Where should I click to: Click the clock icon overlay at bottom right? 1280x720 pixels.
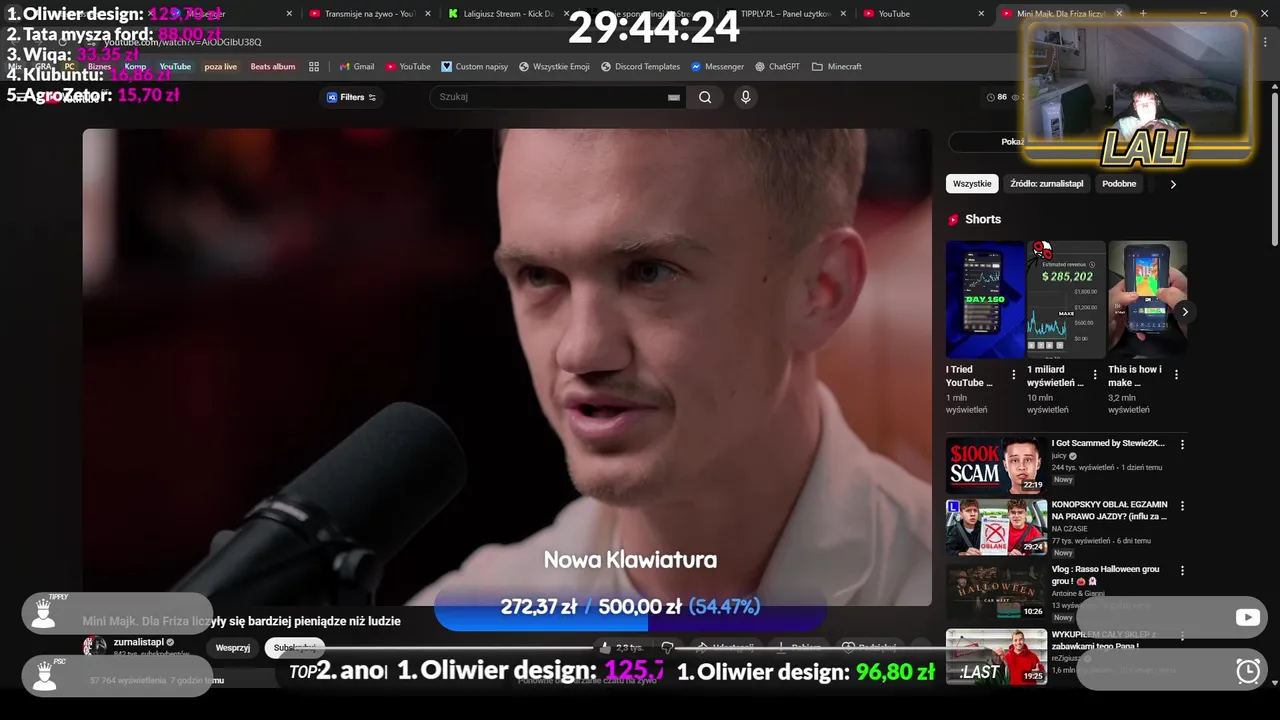1248,671
